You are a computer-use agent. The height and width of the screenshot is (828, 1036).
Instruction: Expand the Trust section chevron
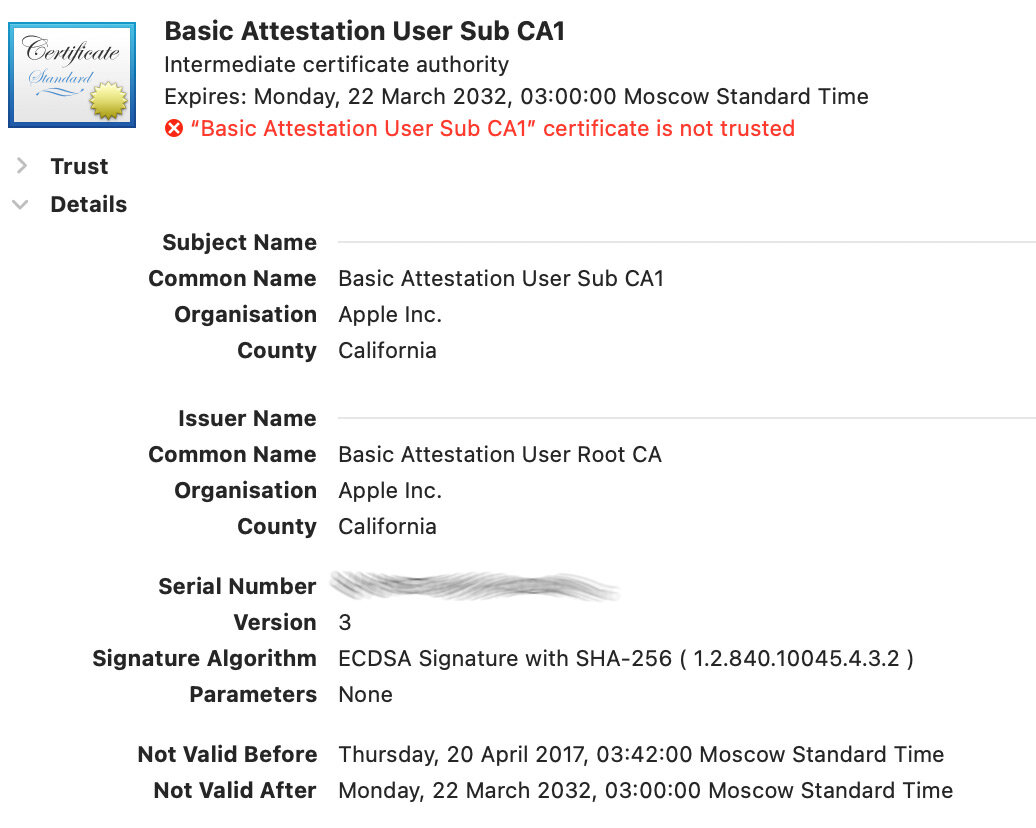[x=21, y=166]
